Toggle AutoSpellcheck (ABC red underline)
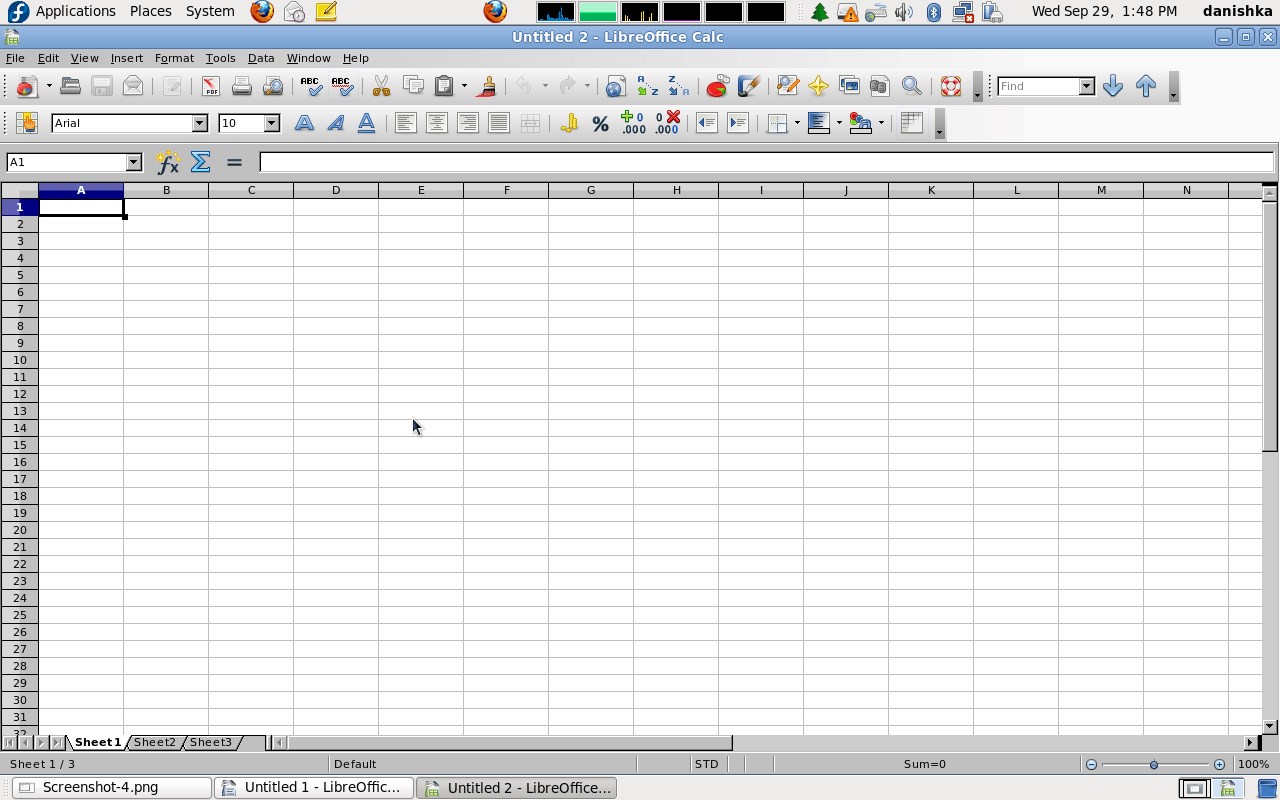1280x800 pixels. (342, 86)
